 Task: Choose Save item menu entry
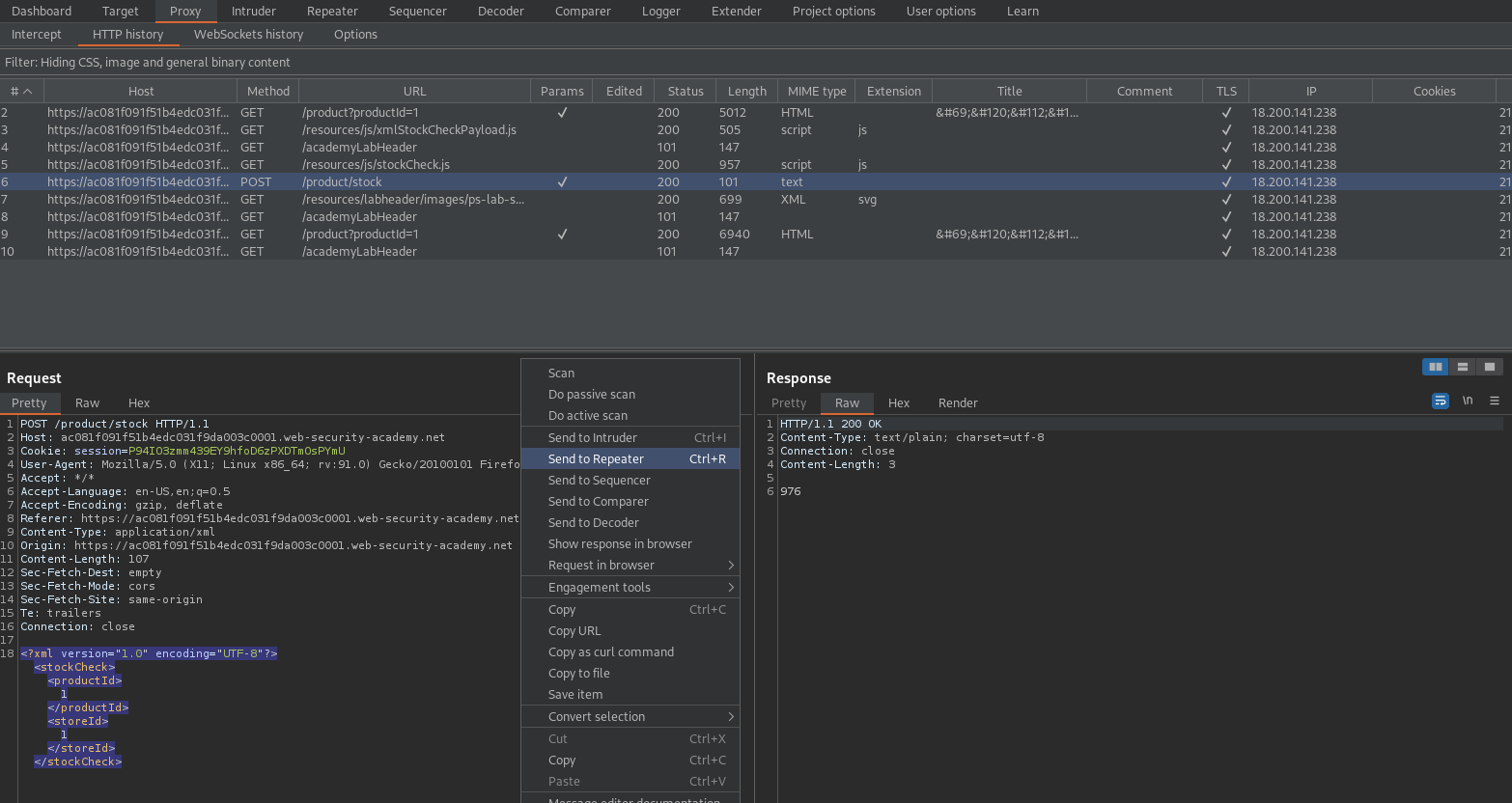(x=630, y=695)
